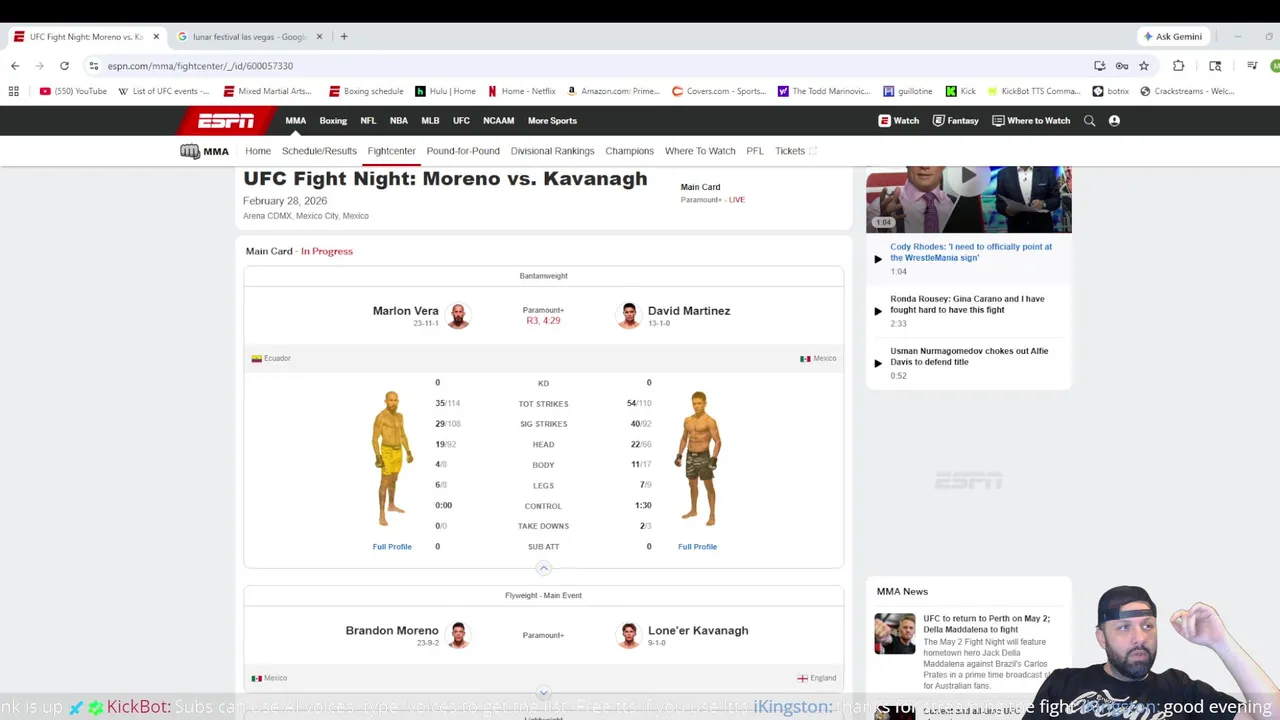Click David Martinez's headshot
The height and width of the screenshot is (720, 1280).
coord(628,315)
